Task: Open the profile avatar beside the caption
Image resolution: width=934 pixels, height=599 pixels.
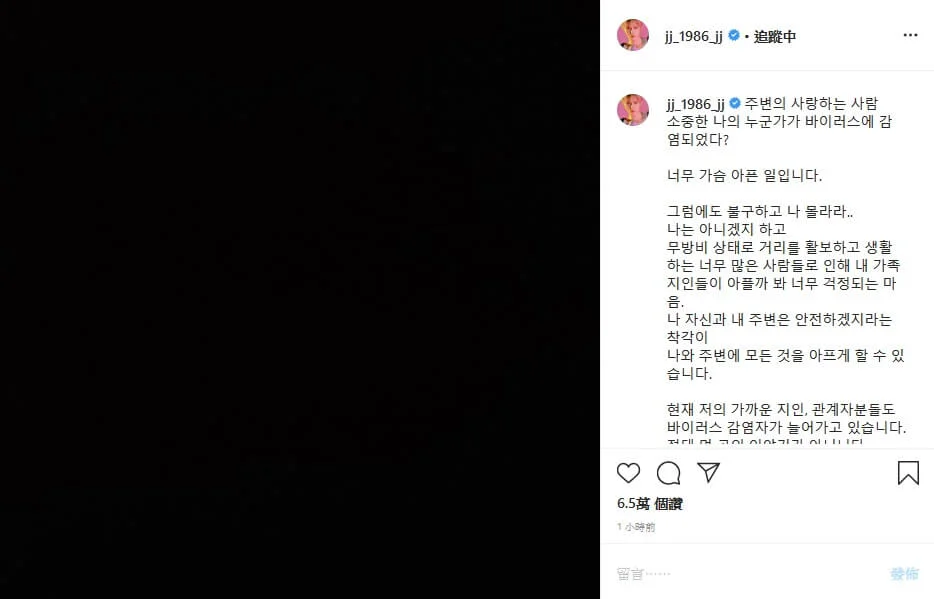Action: click(633, 110)
